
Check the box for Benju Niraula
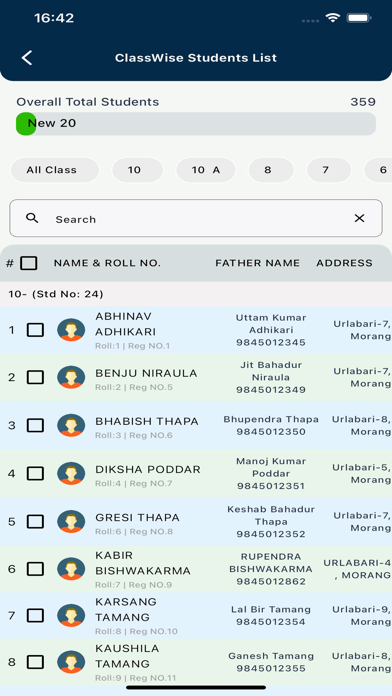pyautogui.click(x=36, y=377)
